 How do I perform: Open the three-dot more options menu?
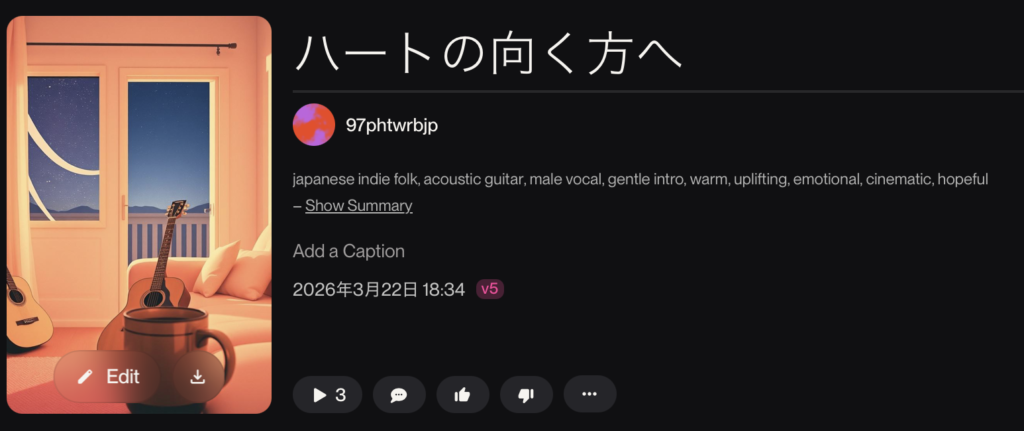tap(590, 394)
